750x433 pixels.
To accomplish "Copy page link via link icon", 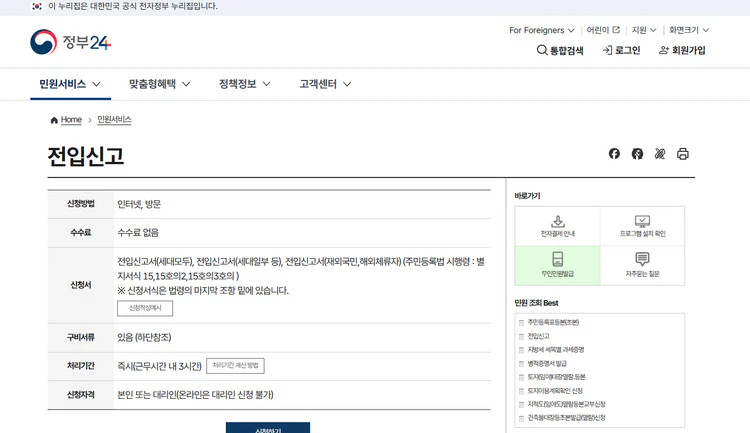I will pyautogui.click(x=660, y=154).
